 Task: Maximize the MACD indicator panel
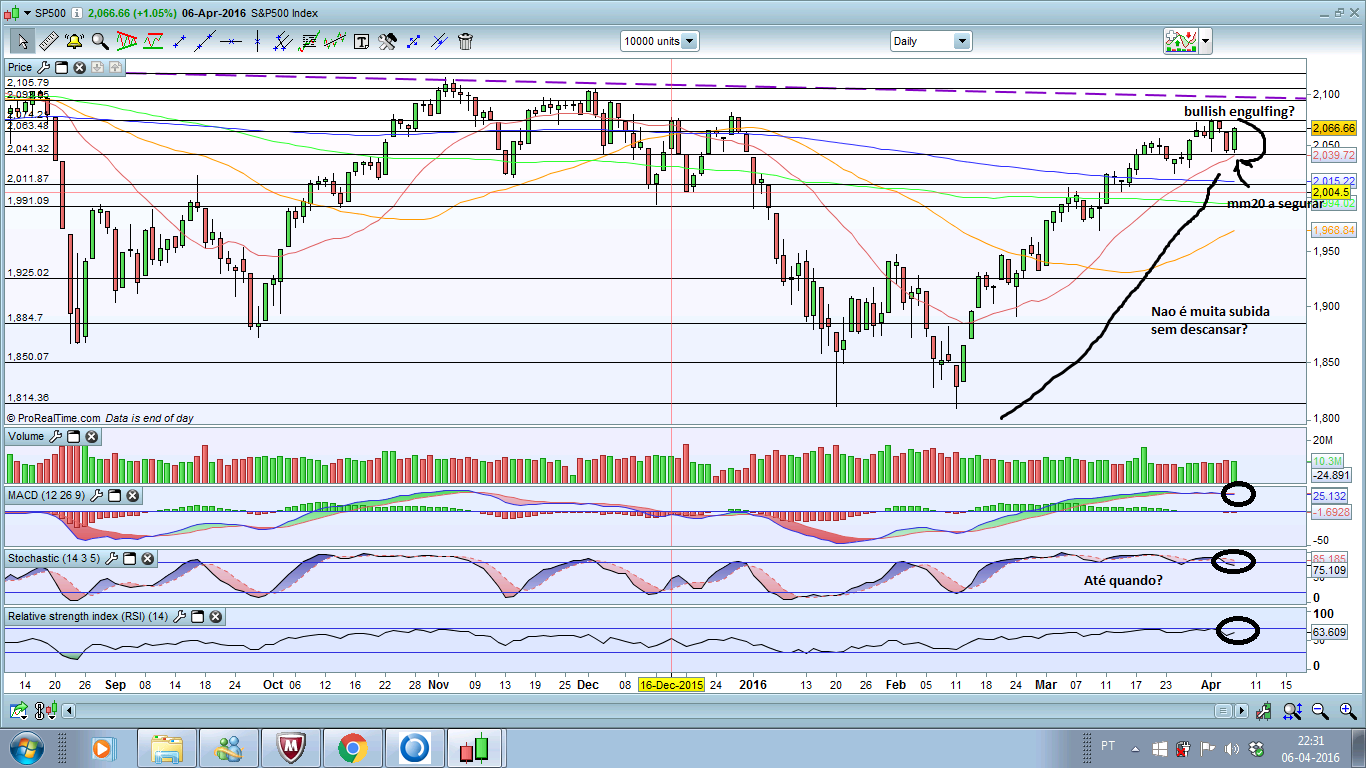114,495
